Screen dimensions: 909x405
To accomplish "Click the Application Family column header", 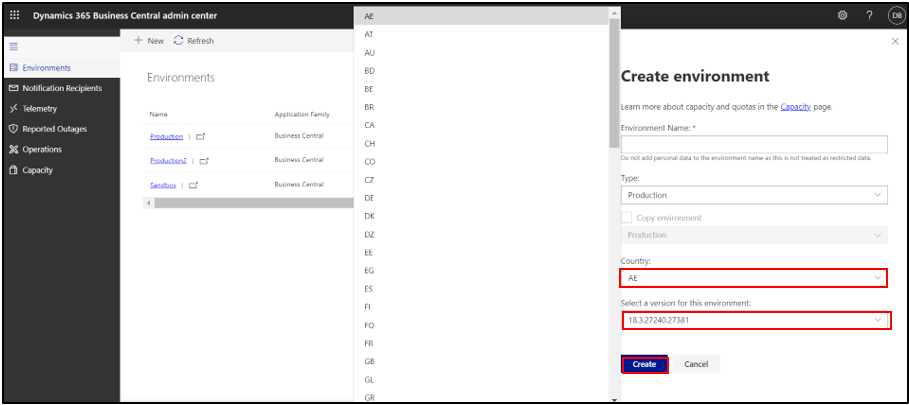I will (302, 115).
